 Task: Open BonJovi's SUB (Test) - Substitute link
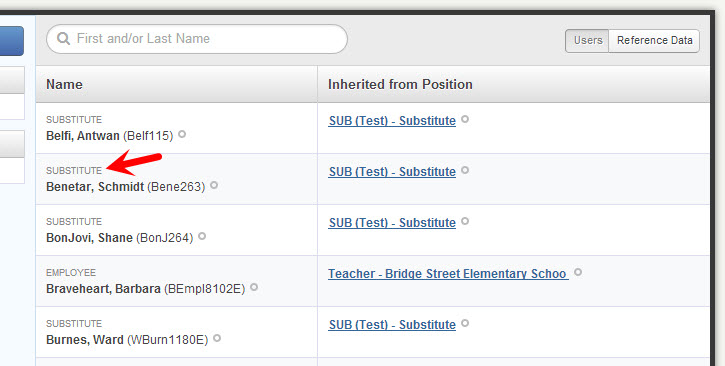point(392,223)
